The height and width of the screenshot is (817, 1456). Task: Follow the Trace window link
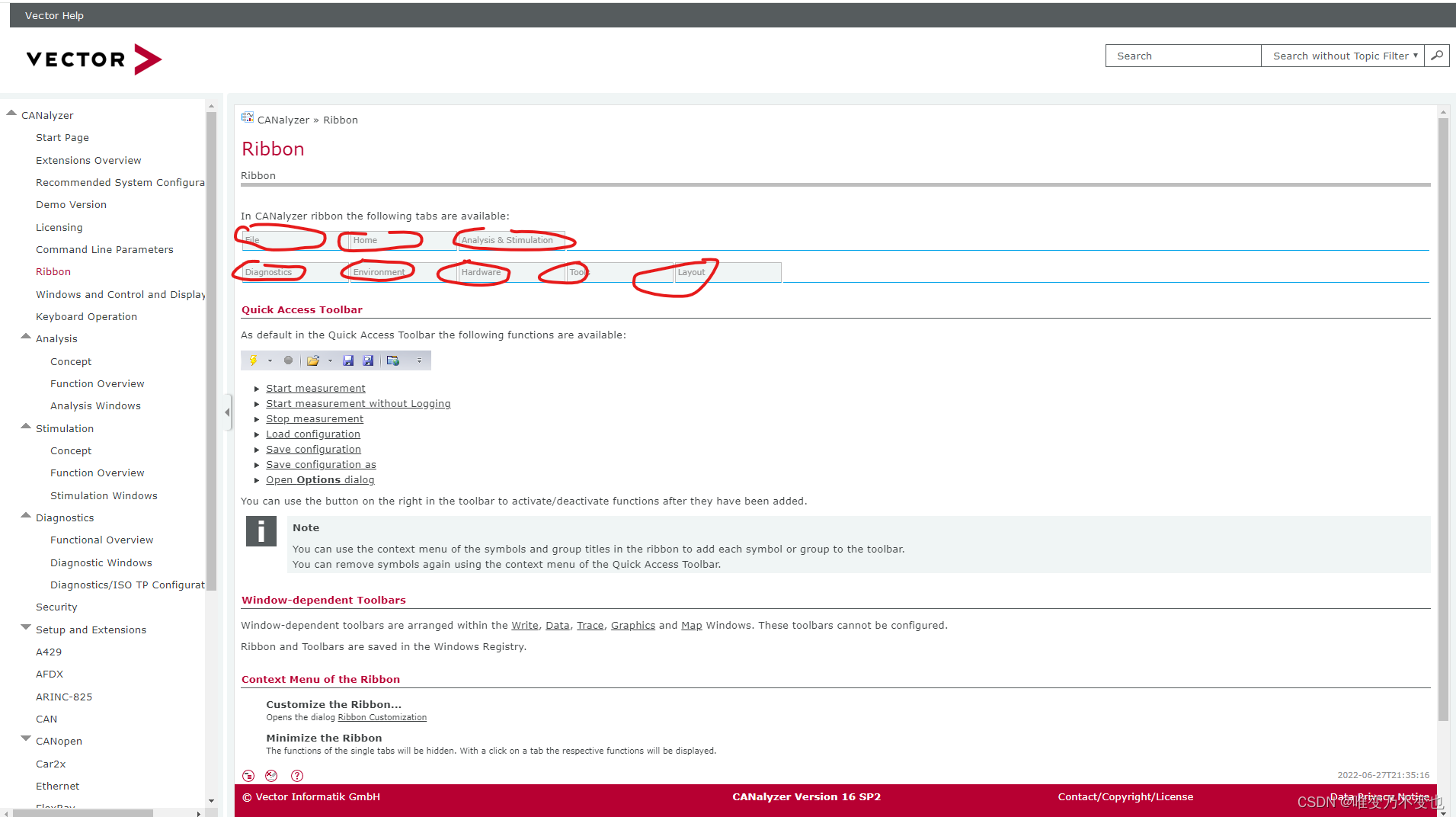(590, 626)
